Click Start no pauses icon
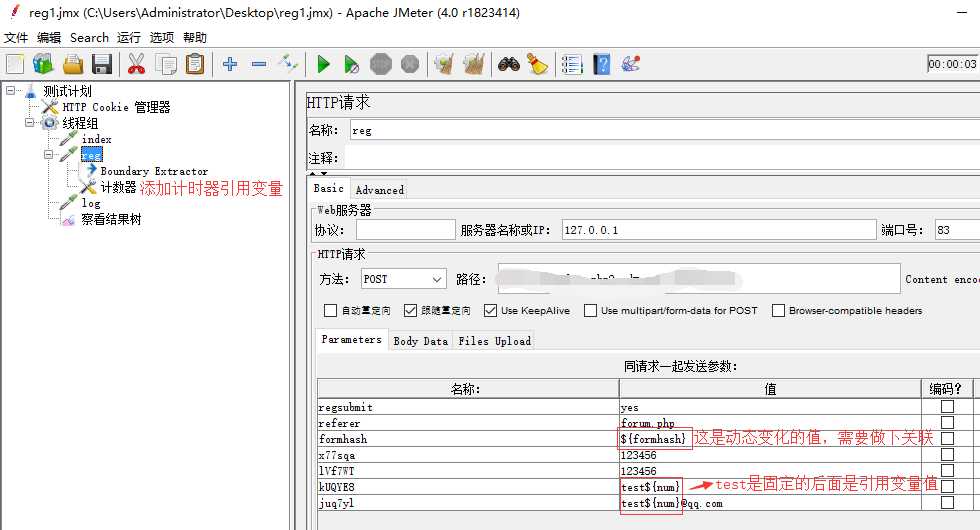Screen dimensions: 980x530 coord(352,64)
